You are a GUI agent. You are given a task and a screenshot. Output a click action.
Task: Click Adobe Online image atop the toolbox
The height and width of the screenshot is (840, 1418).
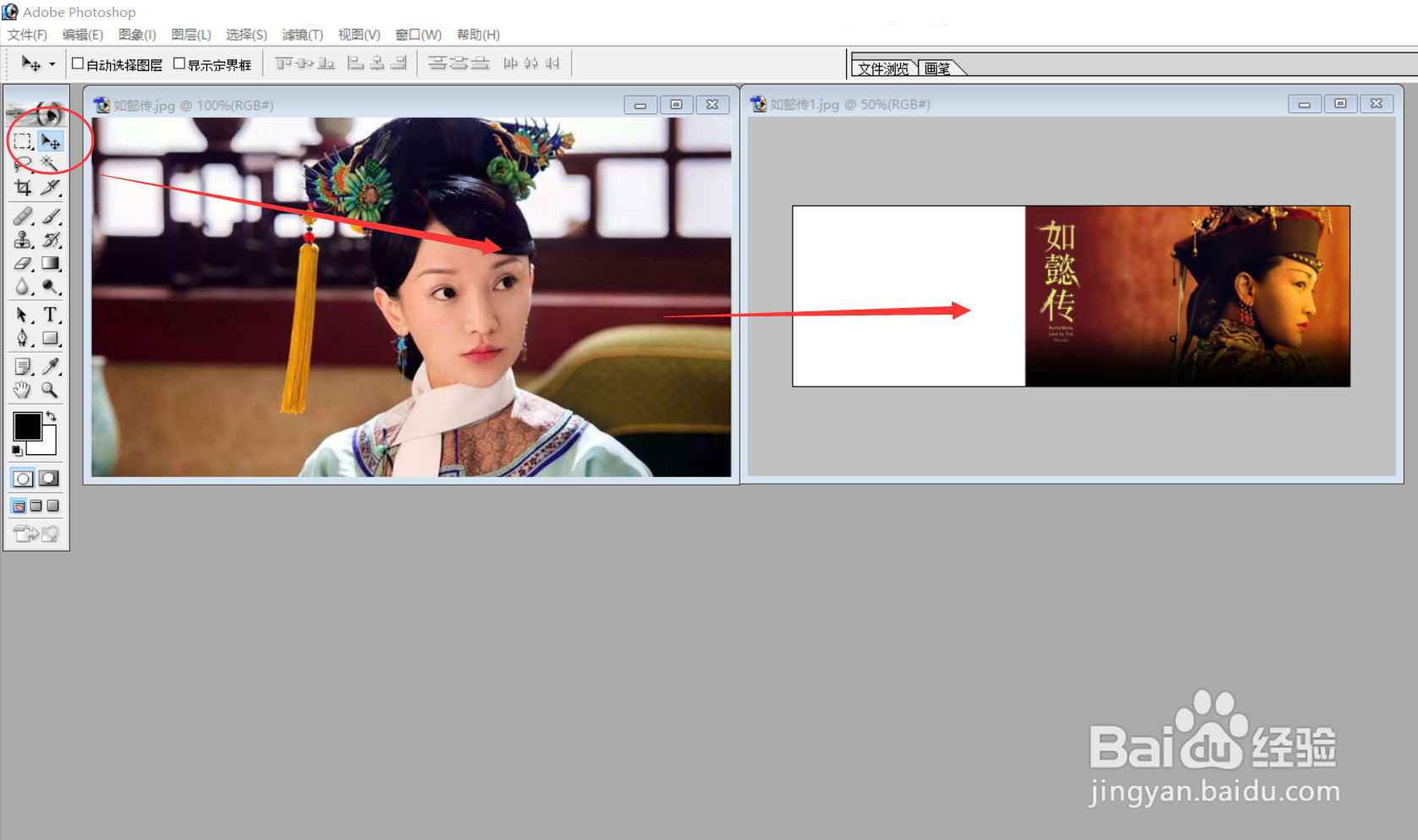(36, 113)
